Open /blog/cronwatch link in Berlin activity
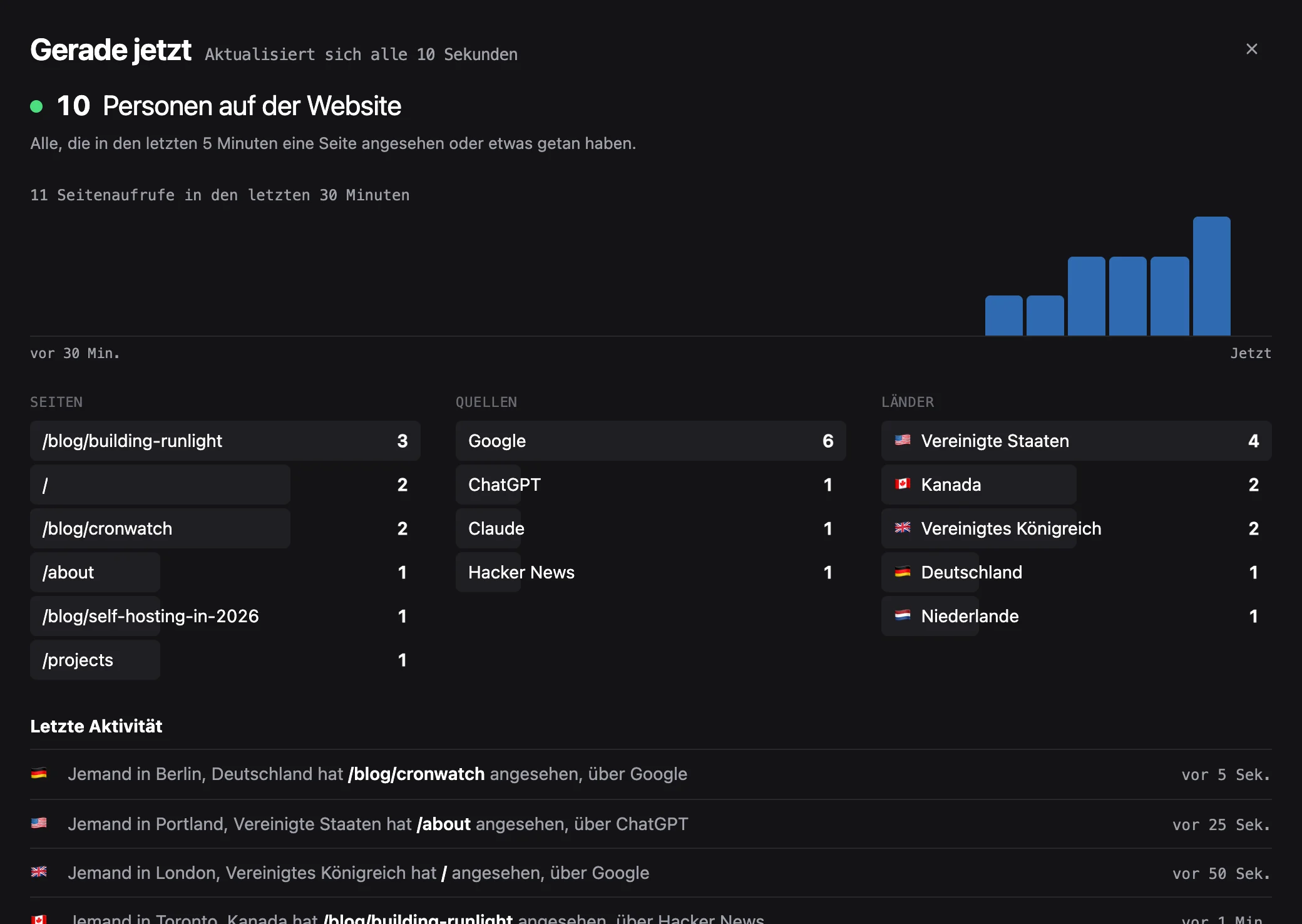 (x=416, y=774)
